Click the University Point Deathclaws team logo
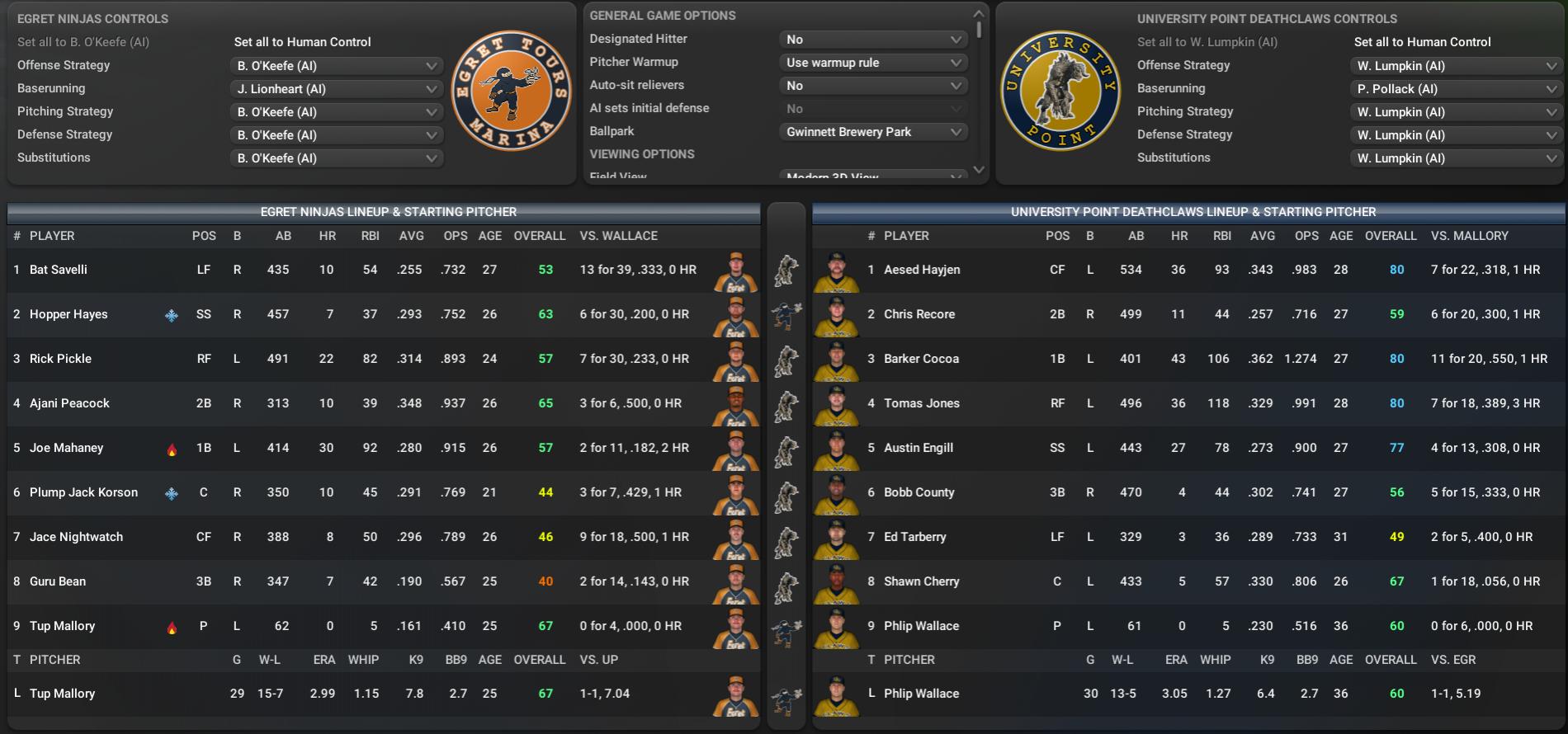This screenshot has height=734, width=1568. pos(1060,92)
